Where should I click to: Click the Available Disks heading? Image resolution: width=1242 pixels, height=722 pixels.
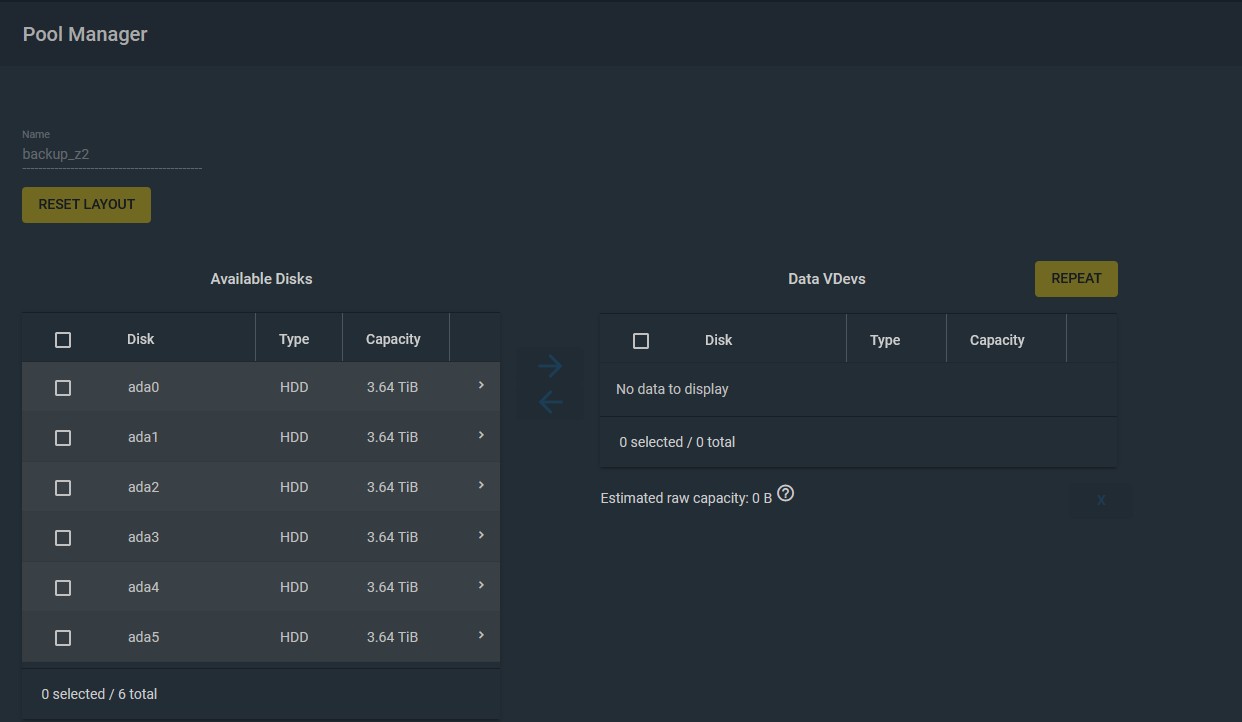pyautogui.click(x=261, y=279)
